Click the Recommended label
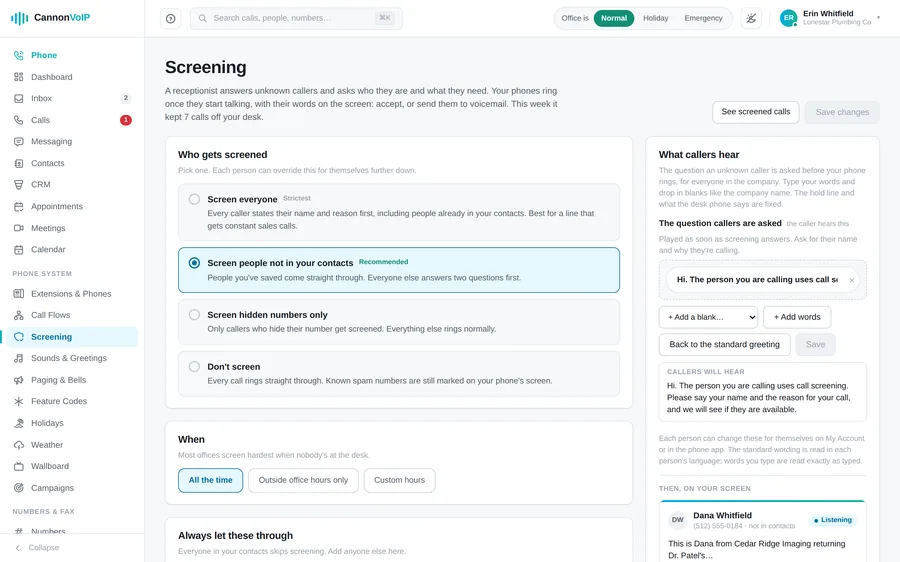 point(383,262)
